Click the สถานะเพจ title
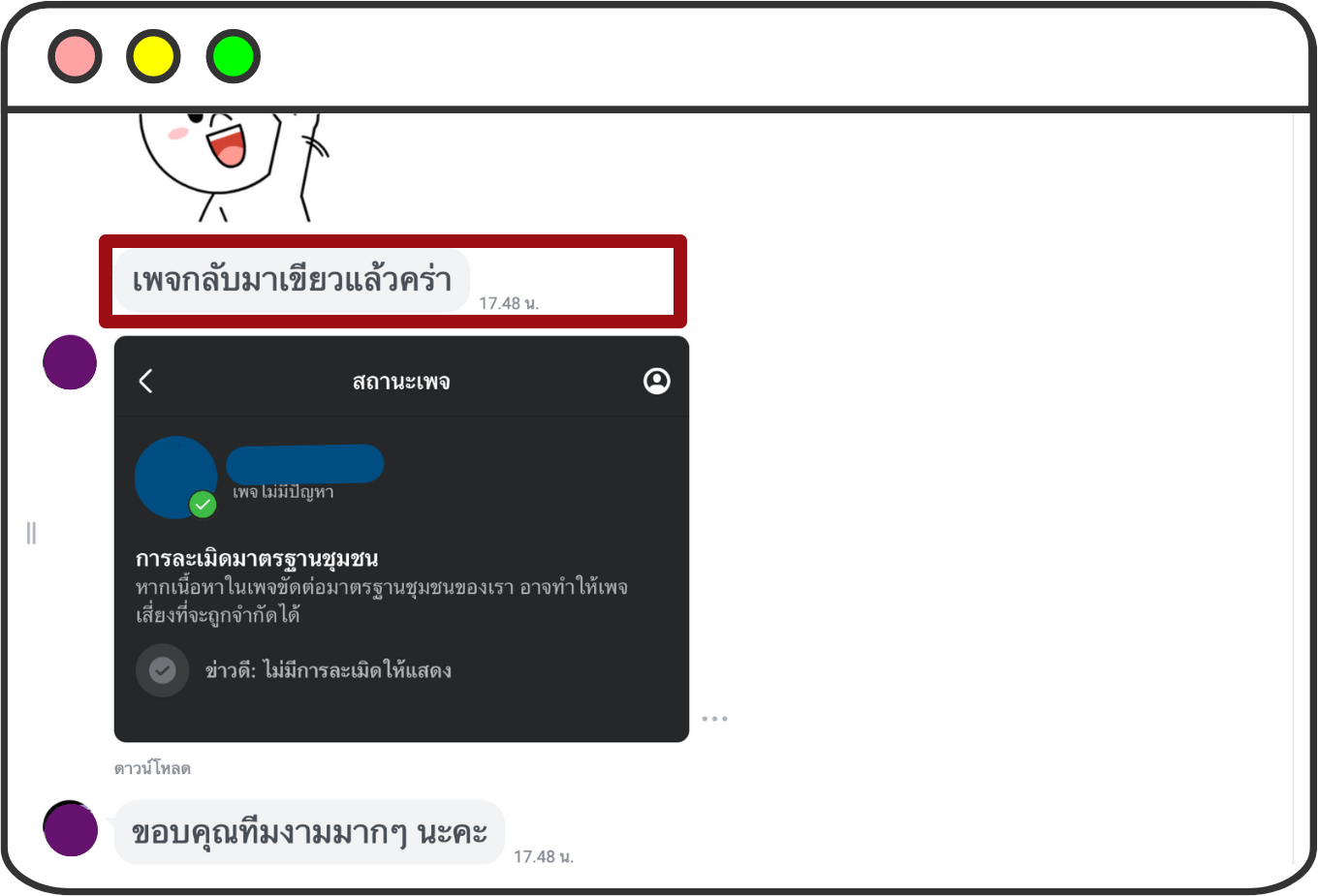The image size is (1318, 896). [401, 382]
